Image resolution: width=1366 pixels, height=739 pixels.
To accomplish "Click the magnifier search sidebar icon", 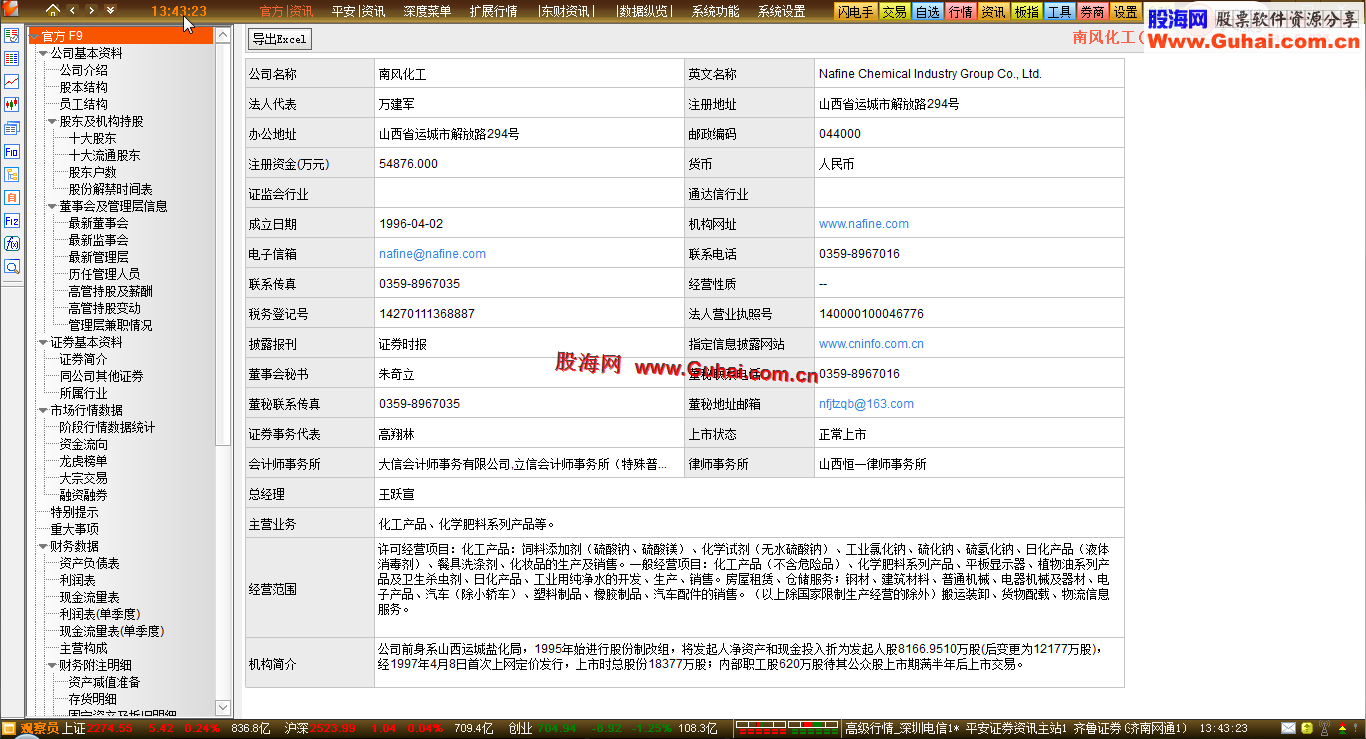I will click(12, 267).
